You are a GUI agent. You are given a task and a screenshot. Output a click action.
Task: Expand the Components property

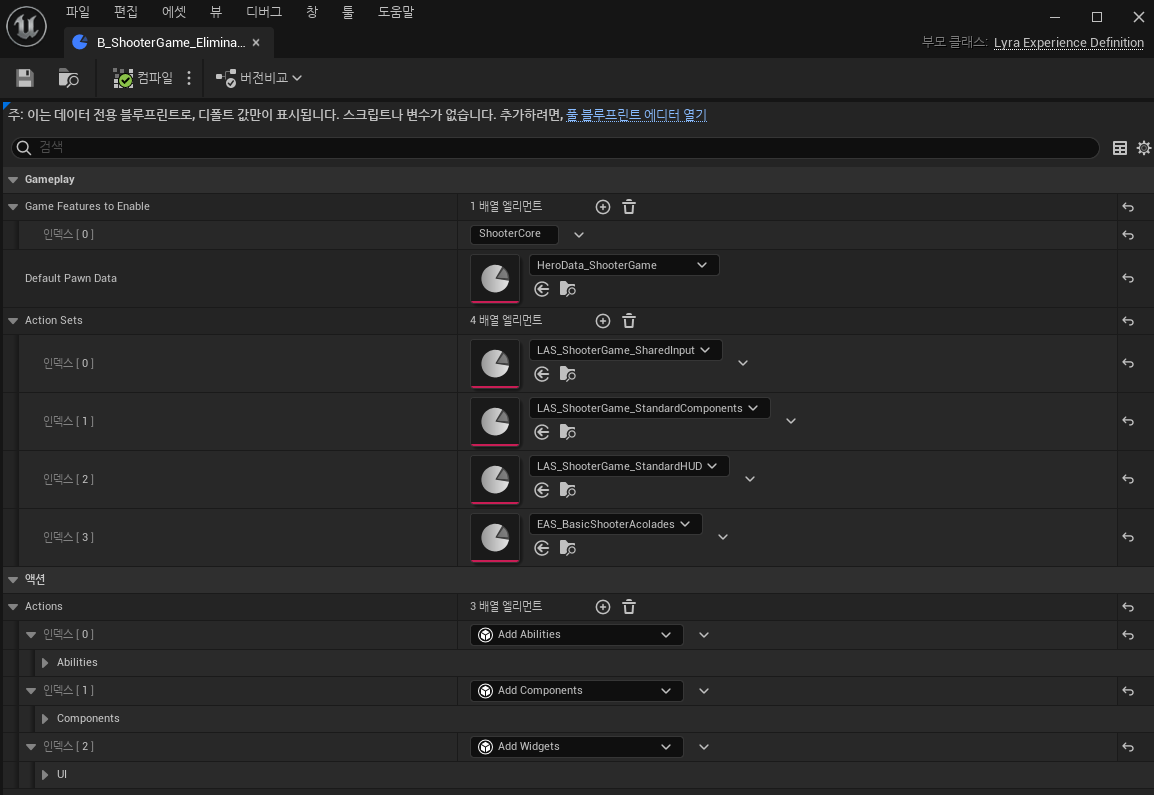coord(45,719)
